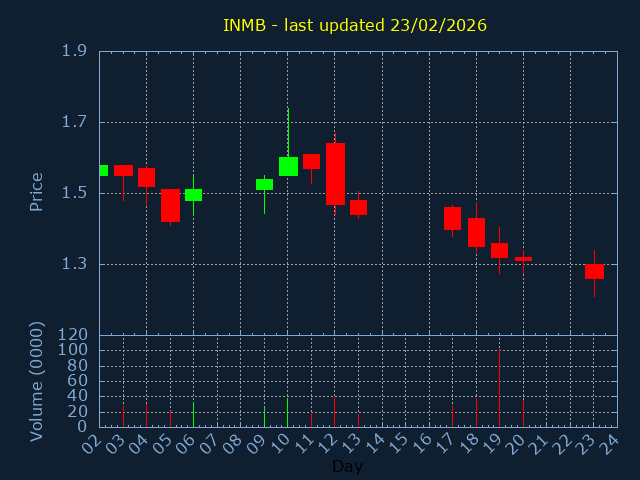The height and width of the screenshot is (480, 640).
Task: Click the red candlestick on day 05
Action: pyautogui.click(x=170, y=205)
